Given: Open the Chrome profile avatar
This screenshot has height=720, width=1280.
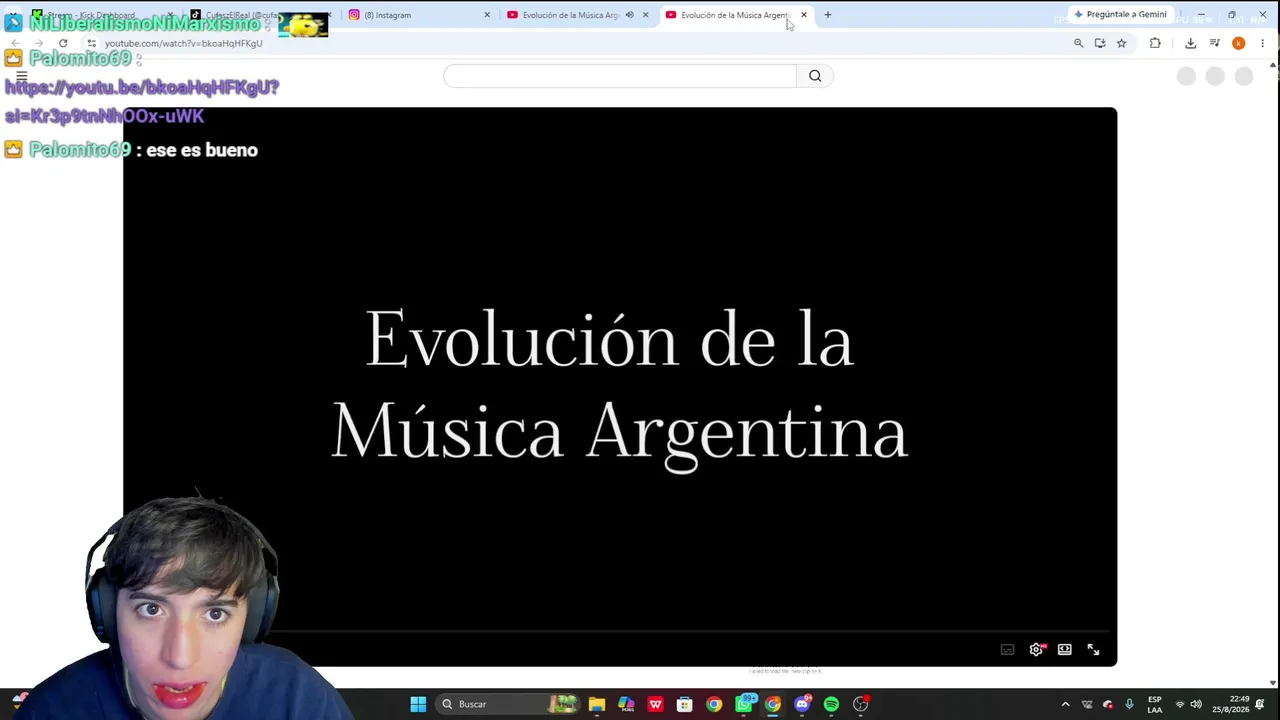Looking at the screenshot, I should [x=1238, y=43].
